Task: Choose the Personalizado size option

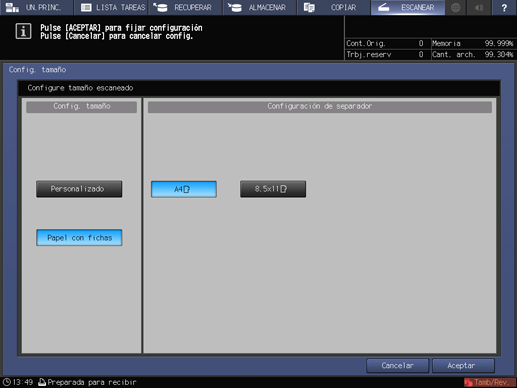Action: pyautogui.click(x=79, y=189)
